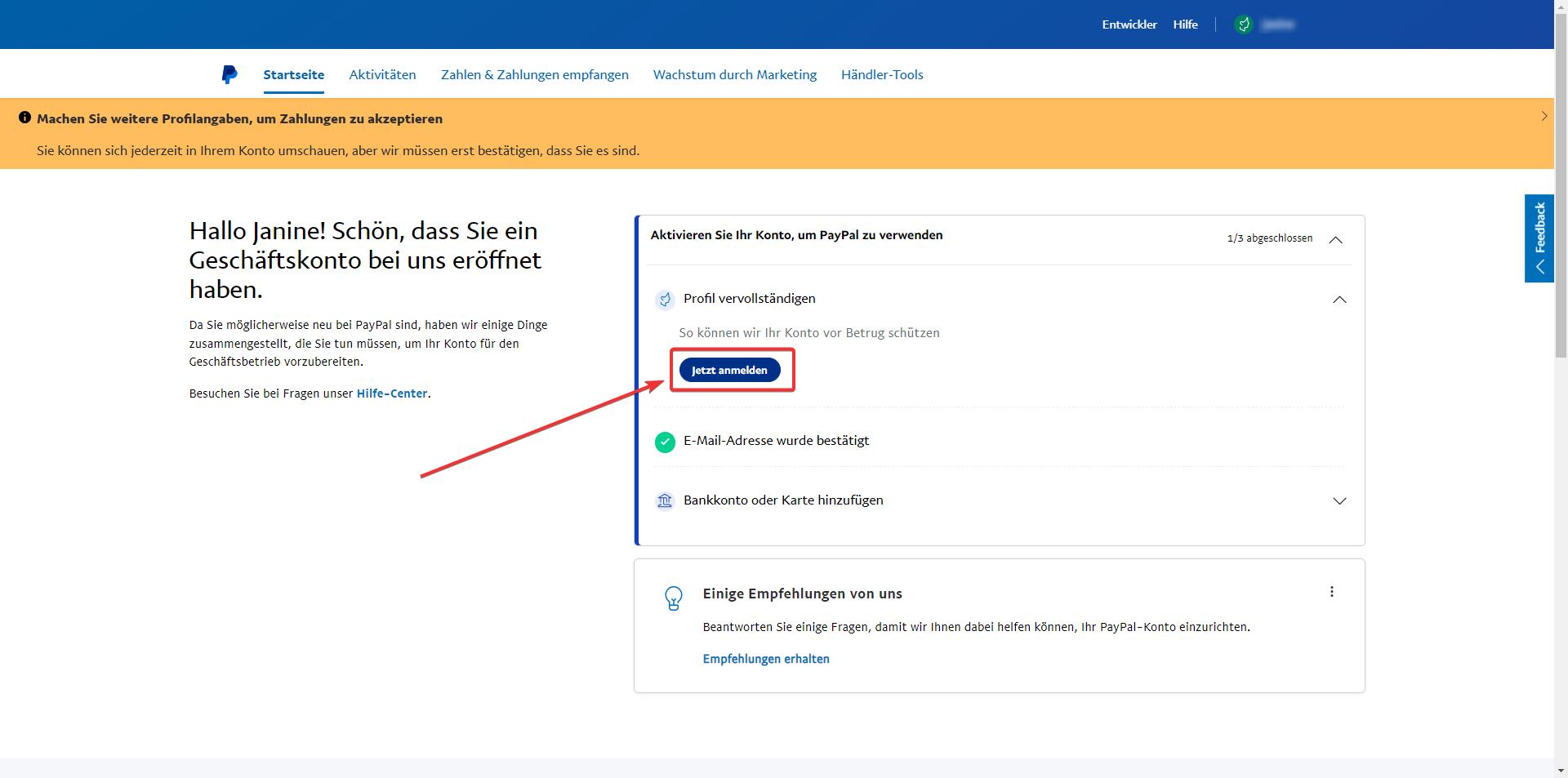This screenshot has height=778, width=1568.
Task: Click the lightbulb recommendations icon
Action: coord(674,598)
